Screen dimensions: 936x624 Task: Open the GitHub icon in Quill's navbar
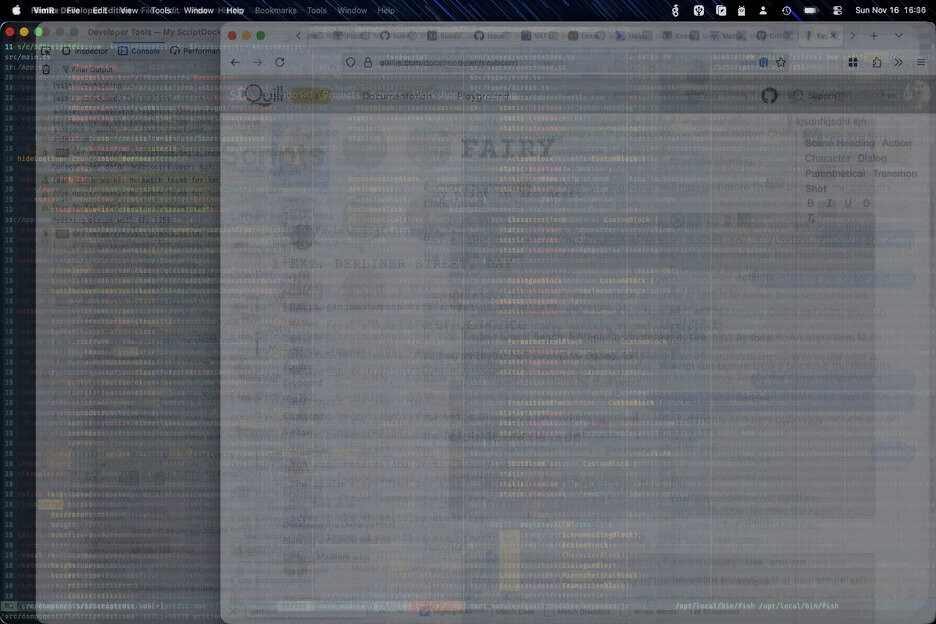coord(769,95)
